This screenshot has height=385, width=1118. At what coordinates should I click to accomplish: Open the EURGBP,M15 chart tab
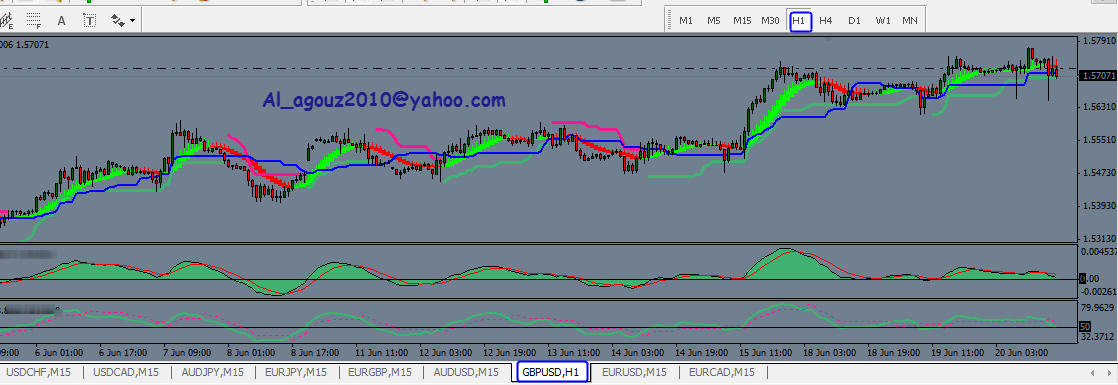380,372
